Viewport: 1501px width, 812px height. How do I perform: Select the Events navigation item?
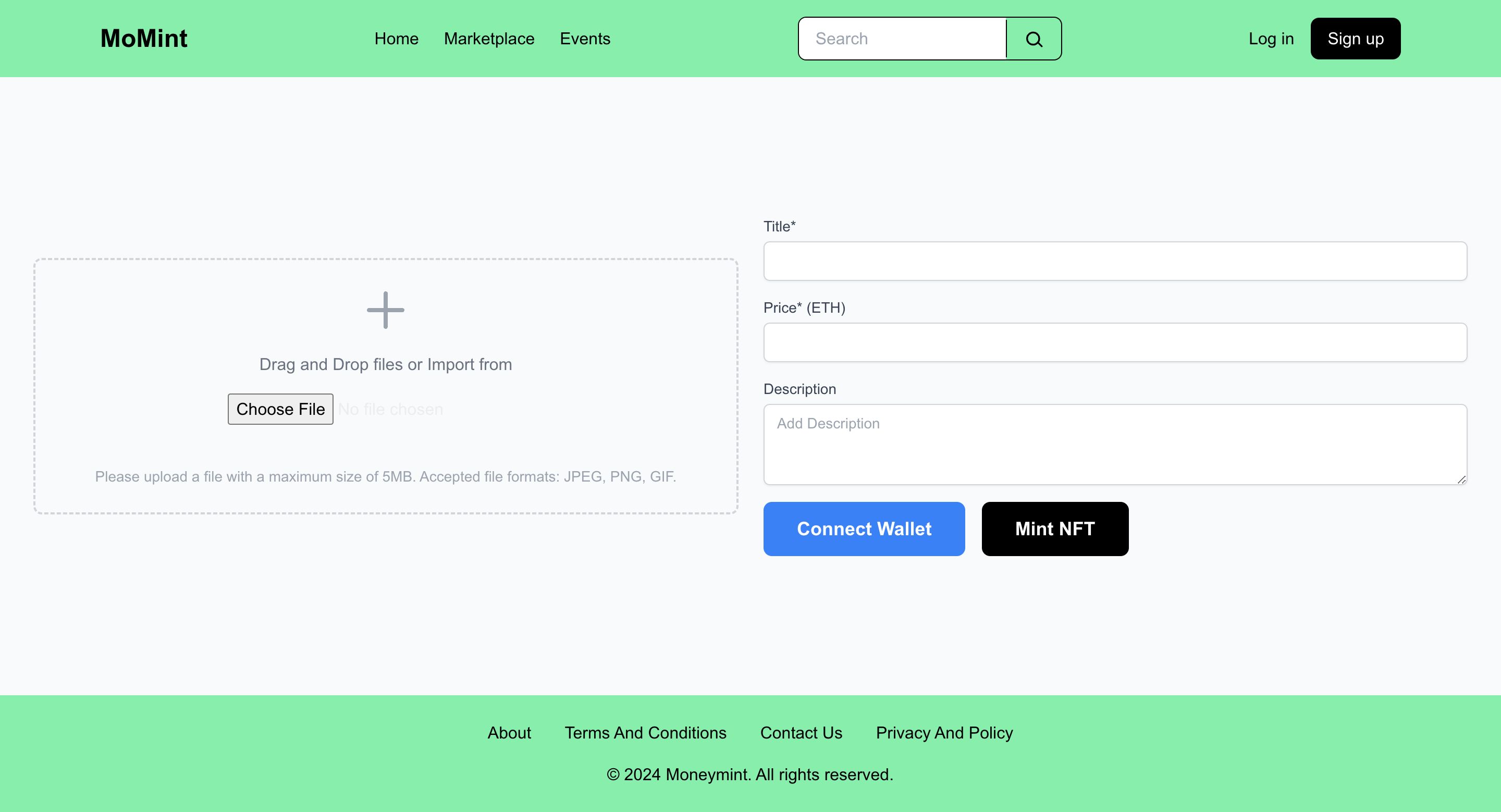(x=585, y=39)
